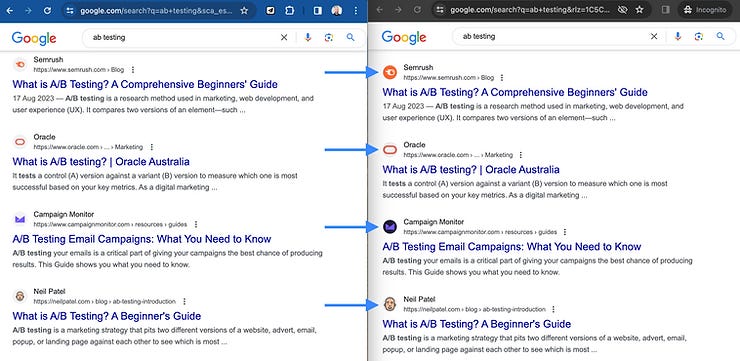740x361 pixels.
Task: Click neilpatel.com URL breadcrumb in left window
Action: pos(104,301)
